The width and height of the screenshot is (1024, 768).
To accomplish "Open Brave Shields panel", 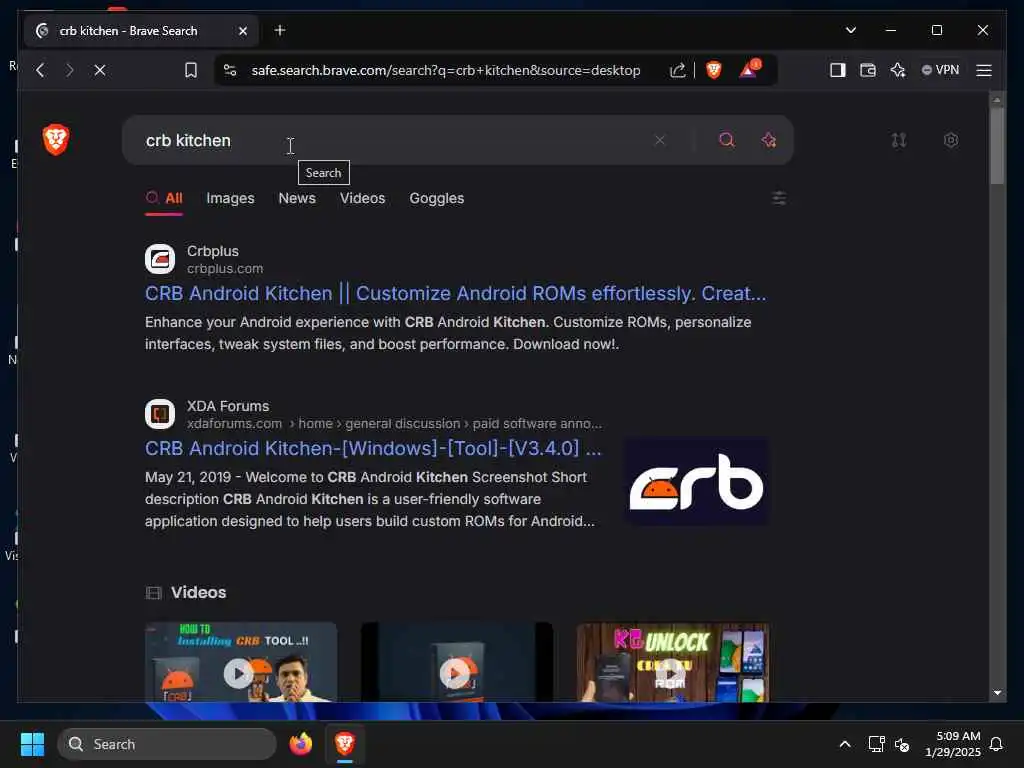I will coord(714,70).
